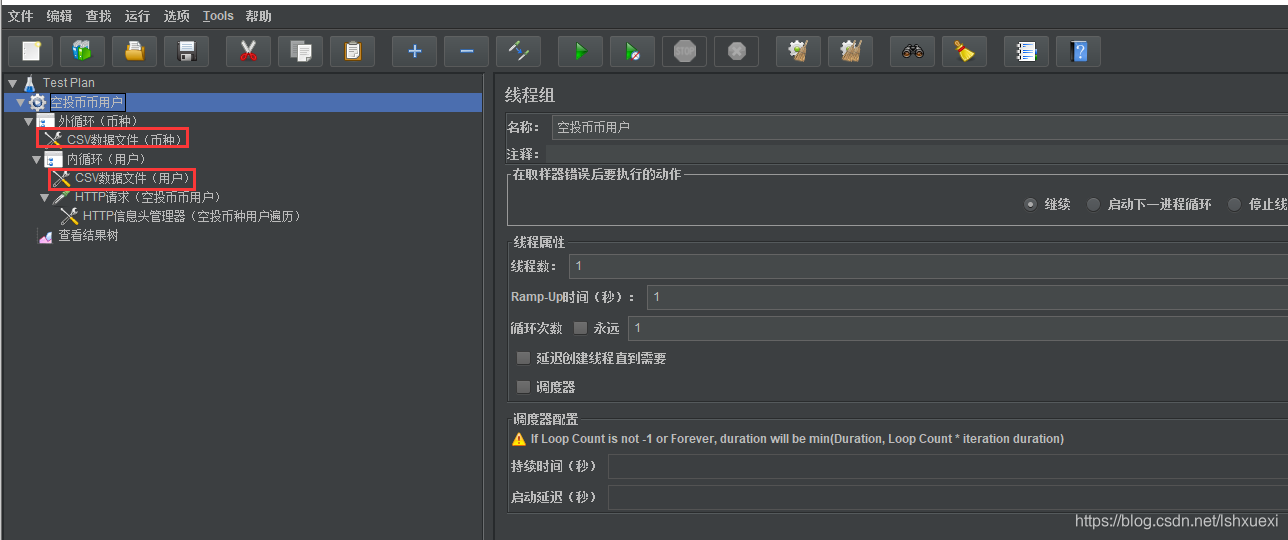Select the 继续 radio button

click(1030, 204)
